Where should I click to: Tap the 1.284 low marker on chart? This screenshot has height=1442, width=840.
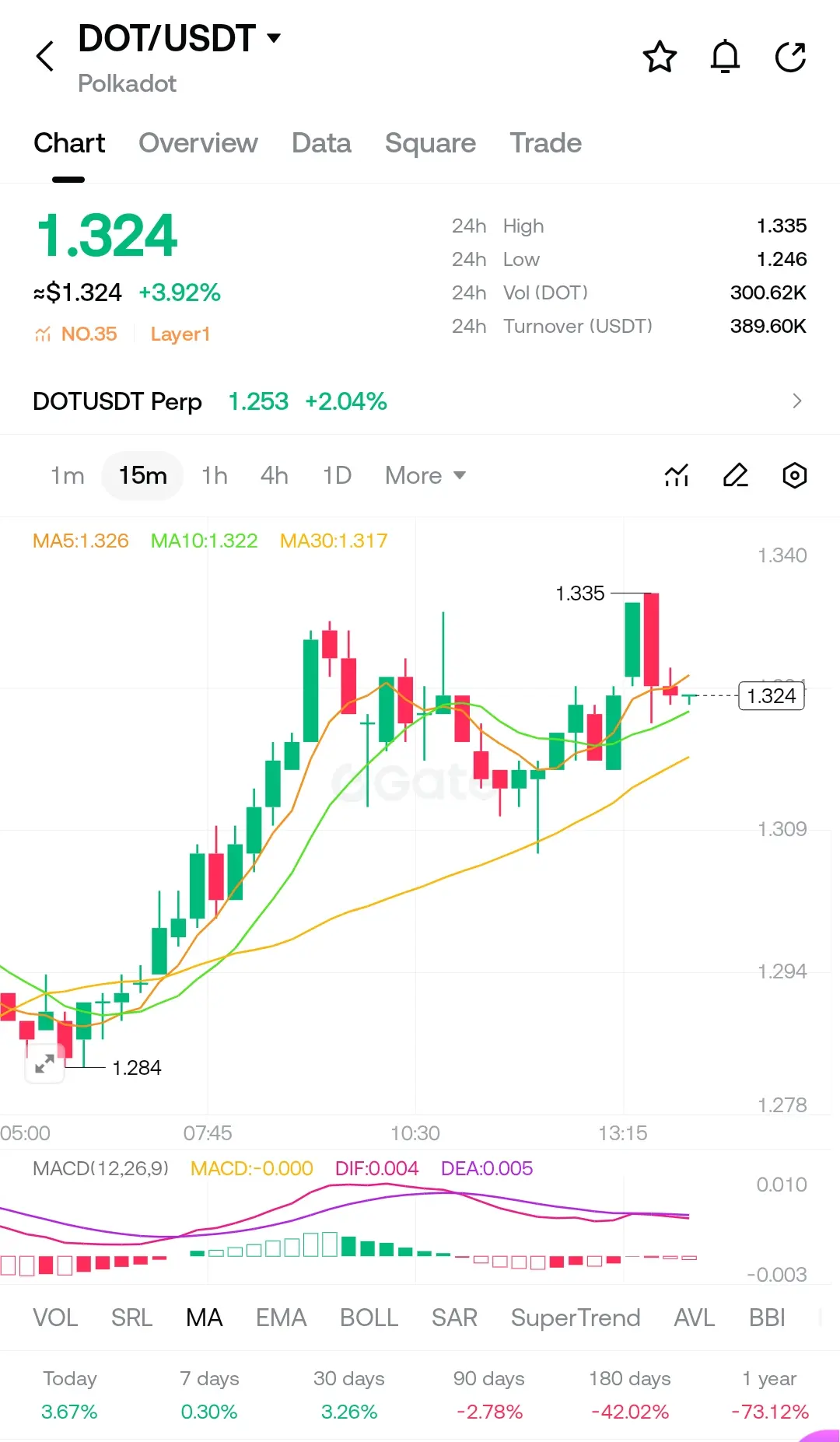[137, 1068]
